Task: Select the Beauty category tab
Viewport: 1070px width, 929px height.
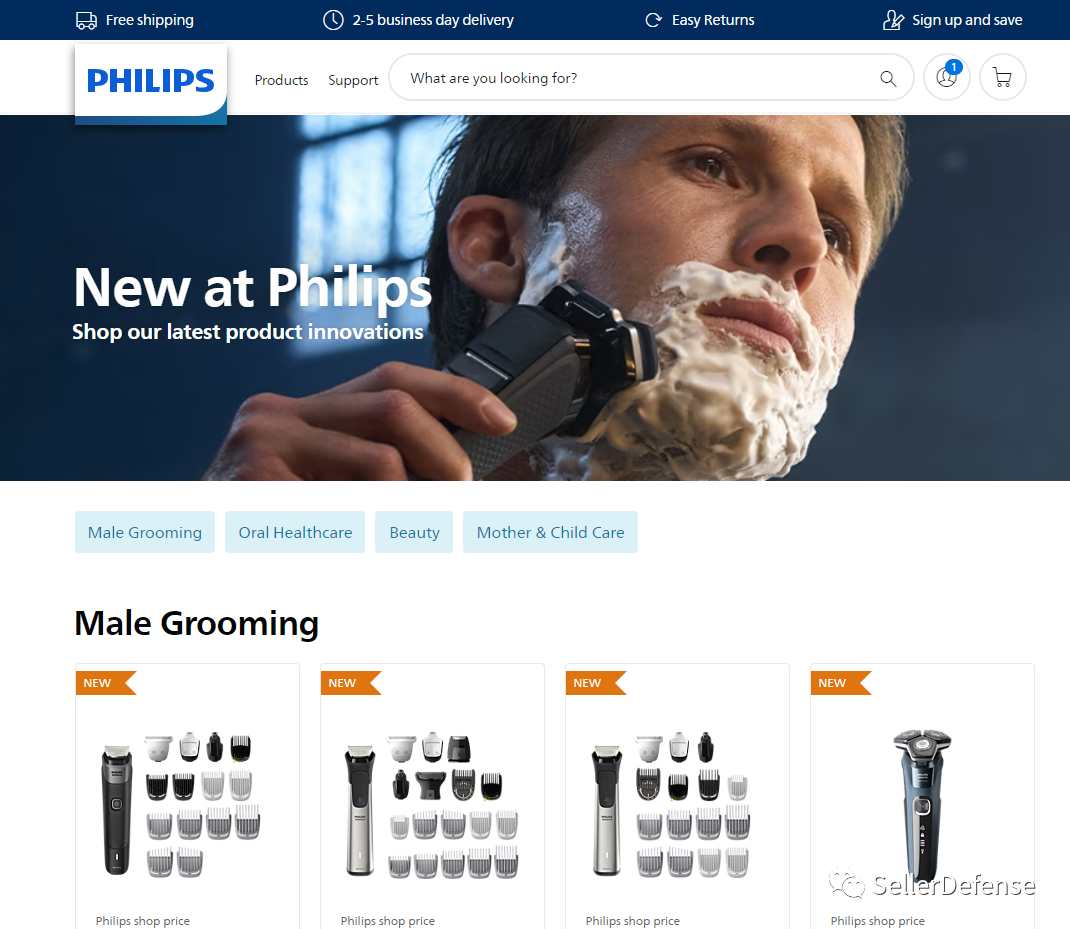Action: click(414, 532)
